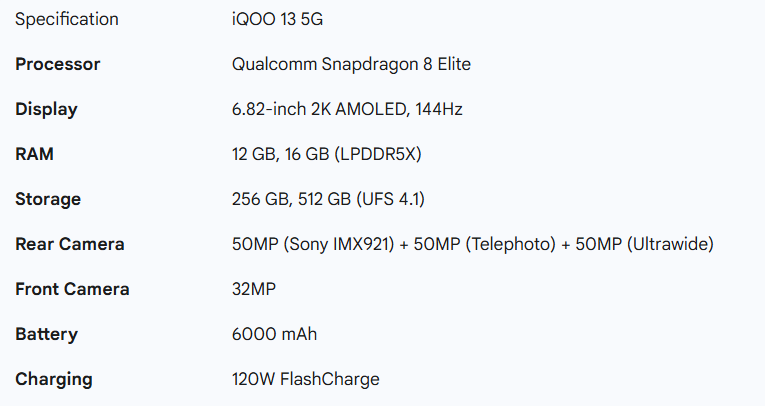The width and height of the screenshot is (765, 406).
Task: Select the 6000 mAh battery value
Action: [274, 334]
